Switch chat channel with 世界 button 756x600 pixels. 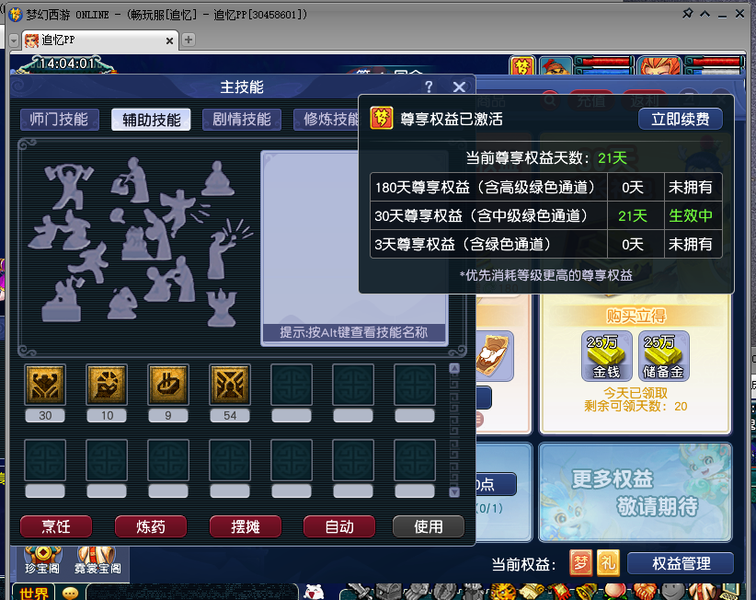pyautogui.click(x=33, y=592)
